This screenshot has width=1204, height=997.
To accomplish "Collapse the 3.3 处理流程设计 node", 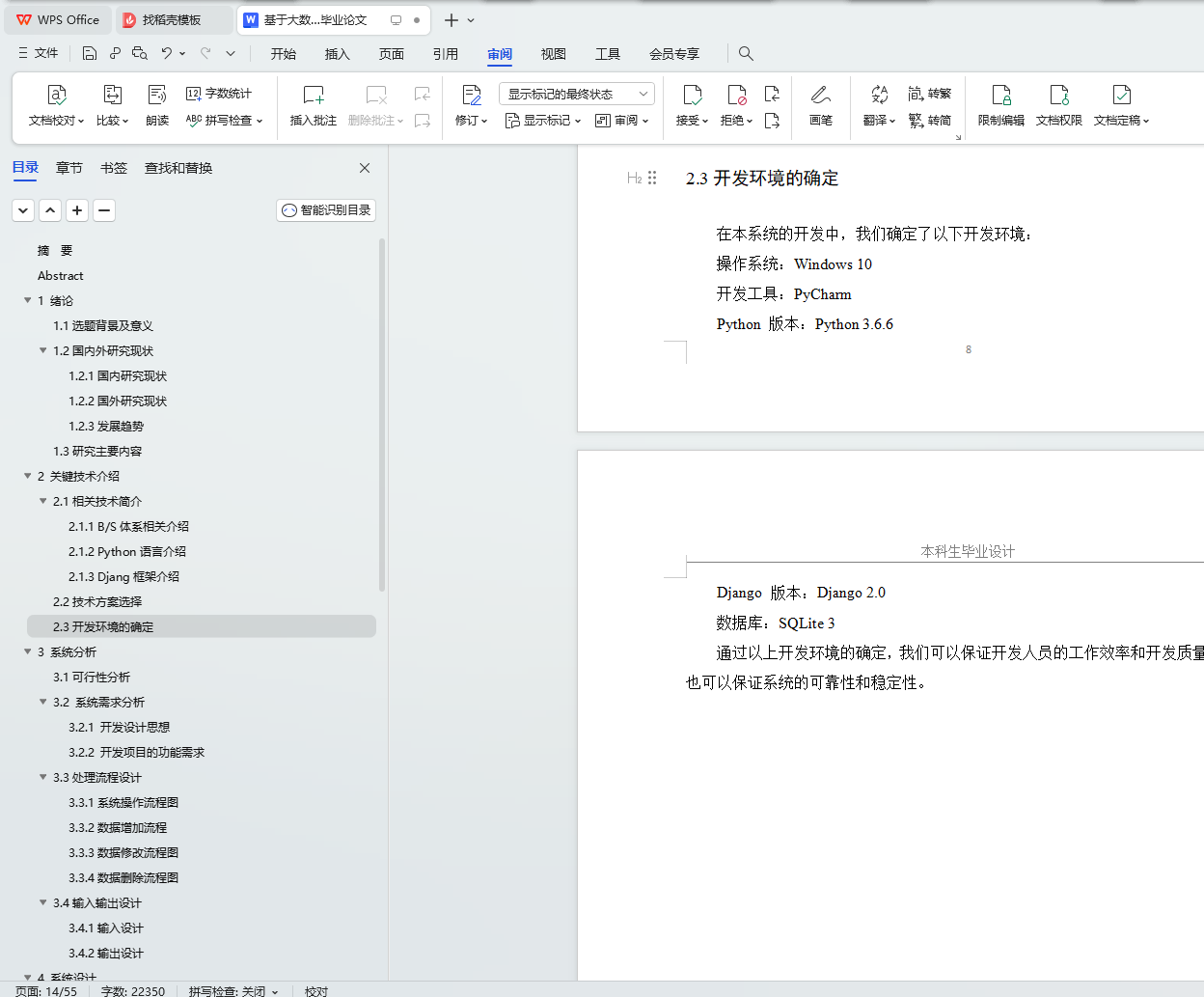I will (42, 777).
